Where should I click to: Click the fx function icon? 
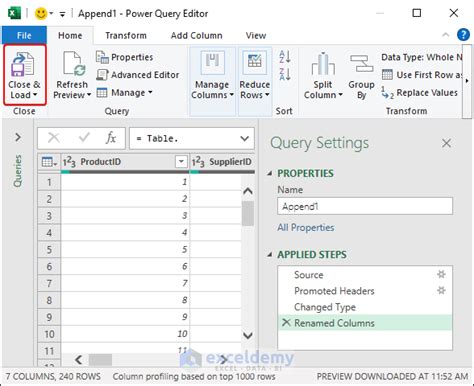click(x=111, y=137)
